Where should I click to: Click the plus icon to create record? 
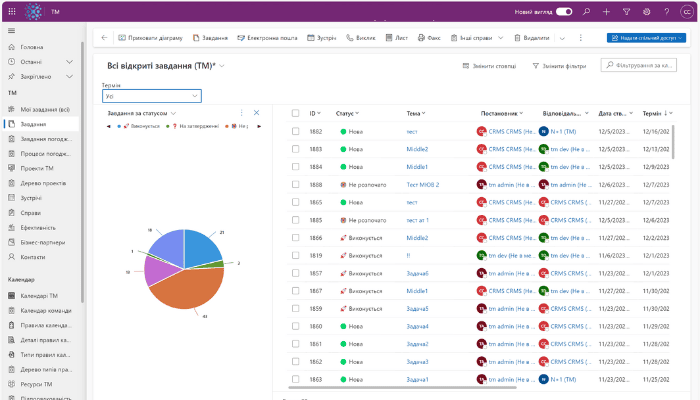tap(606, 11)
